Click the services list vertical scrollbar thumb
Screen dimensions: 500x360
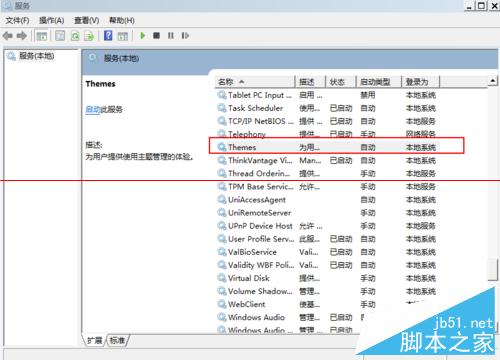click(493, 269)
